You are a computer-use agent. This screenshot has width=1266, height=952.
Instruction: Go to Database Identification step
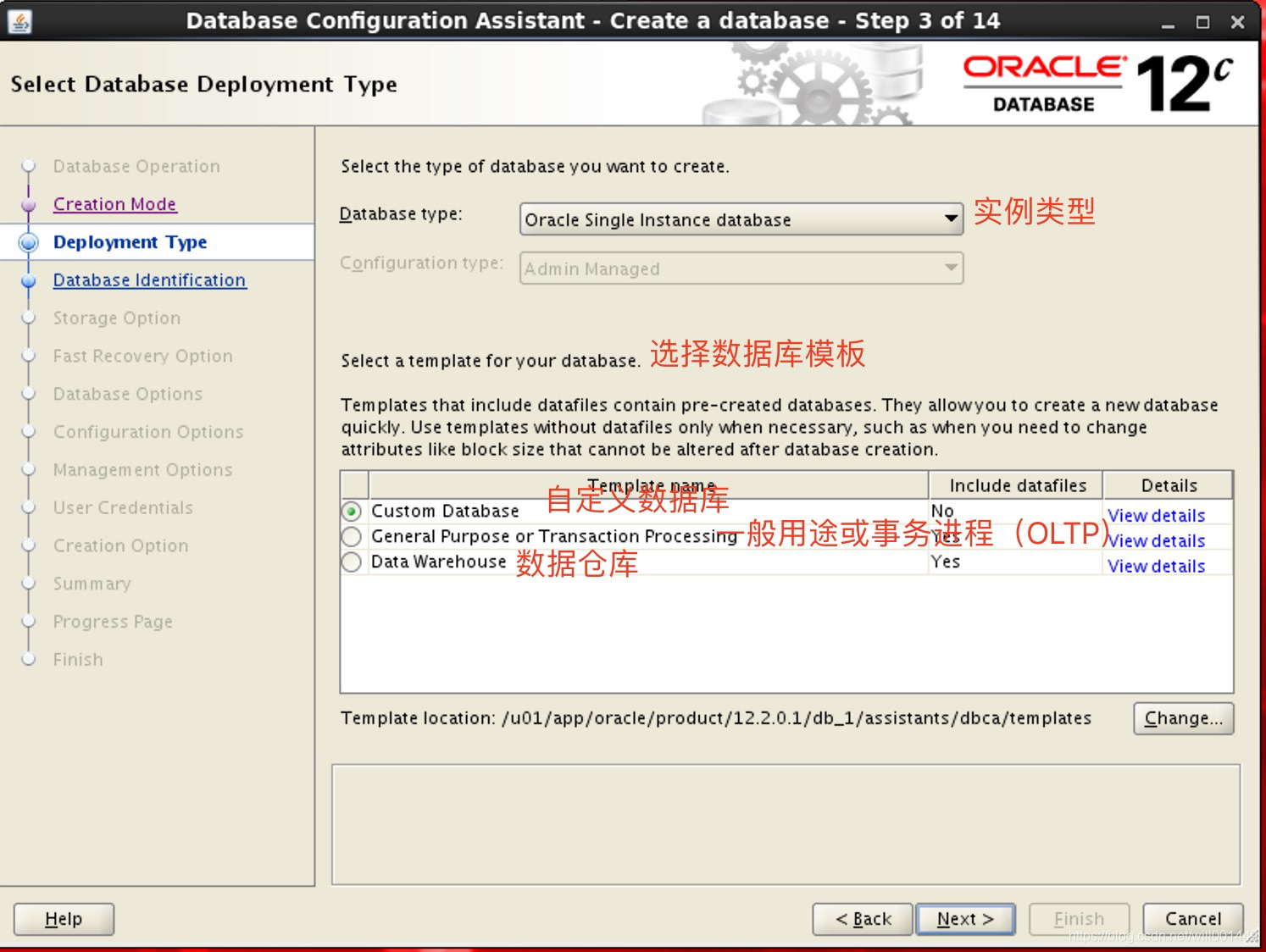[149, 280]
